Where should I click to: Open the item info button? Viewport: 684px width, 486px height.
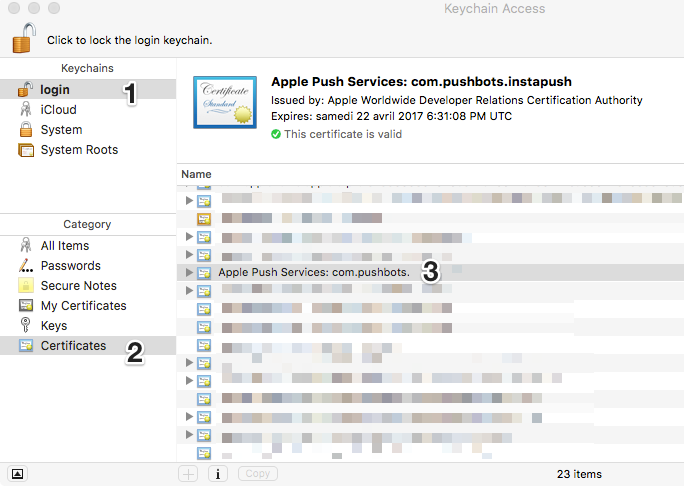tap(218, 474)
